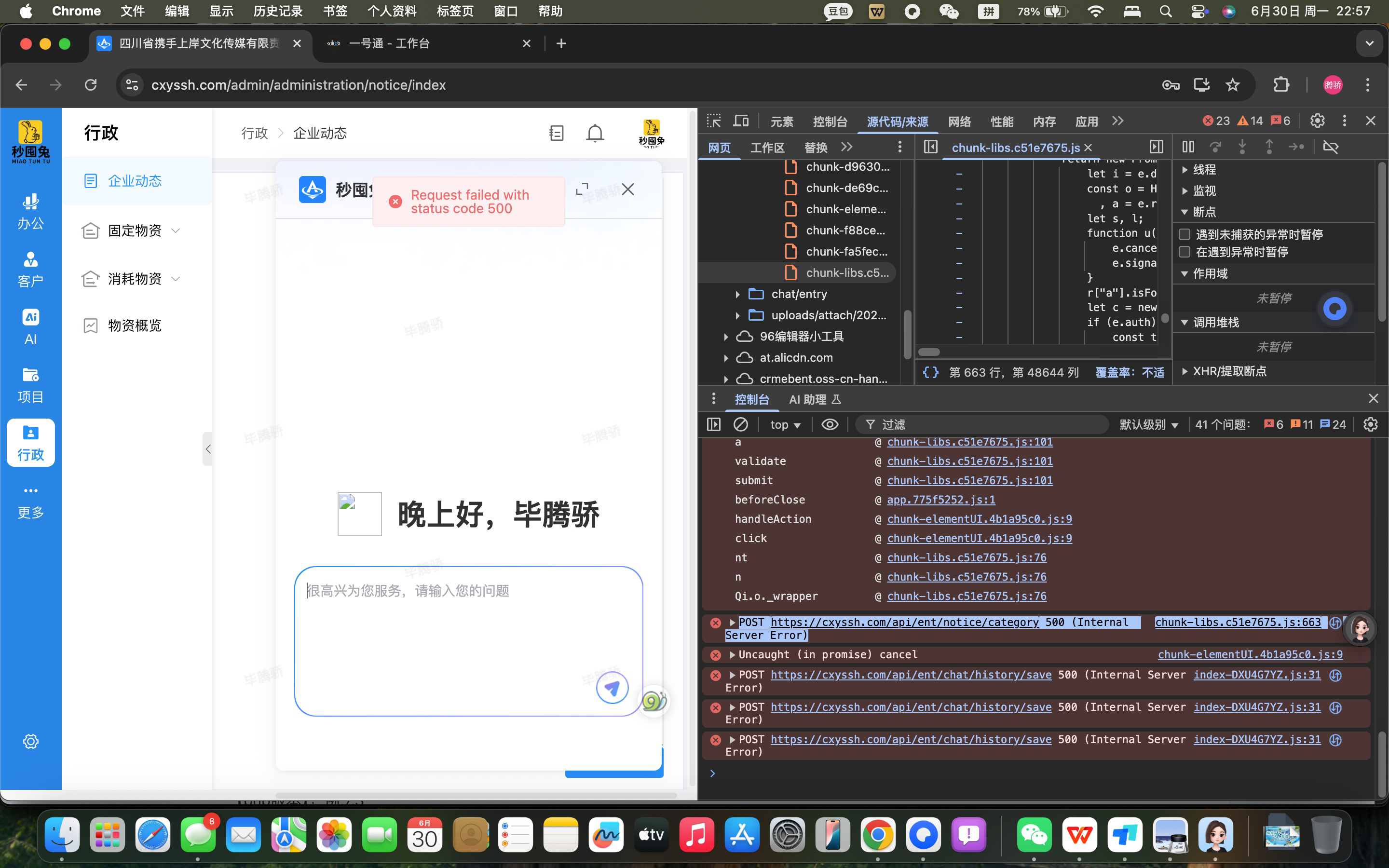Open the top context dropdown

pyautogui.click(x=785, y=424)
